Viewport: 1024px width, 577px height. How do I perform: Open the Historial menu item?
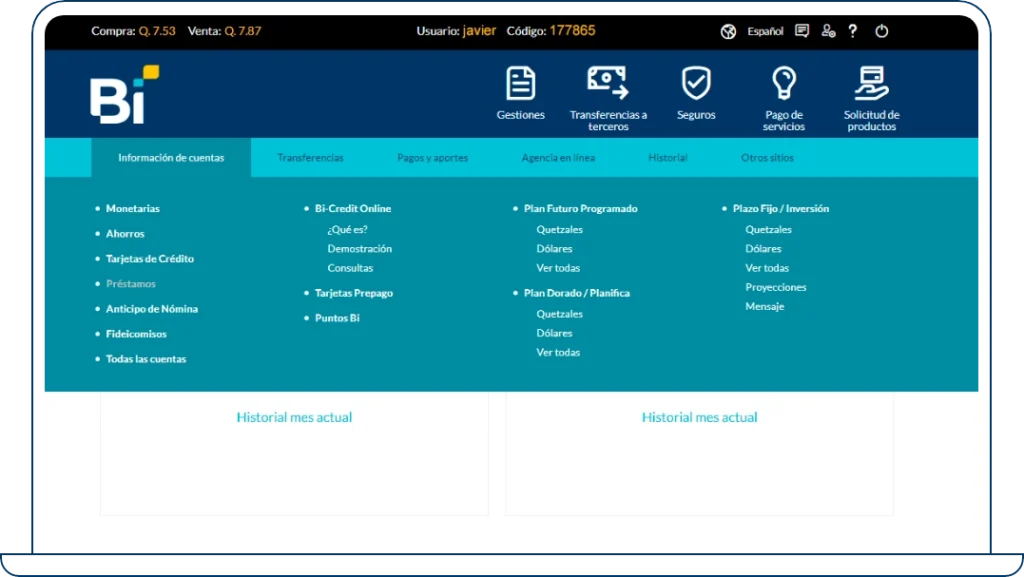pos(667,158)
